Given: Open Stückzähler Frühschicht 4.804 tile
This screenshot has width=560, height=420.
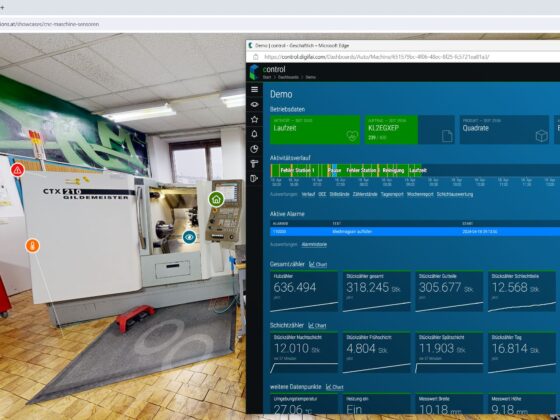Looking at the screenshot, I should tap(377, 353).
